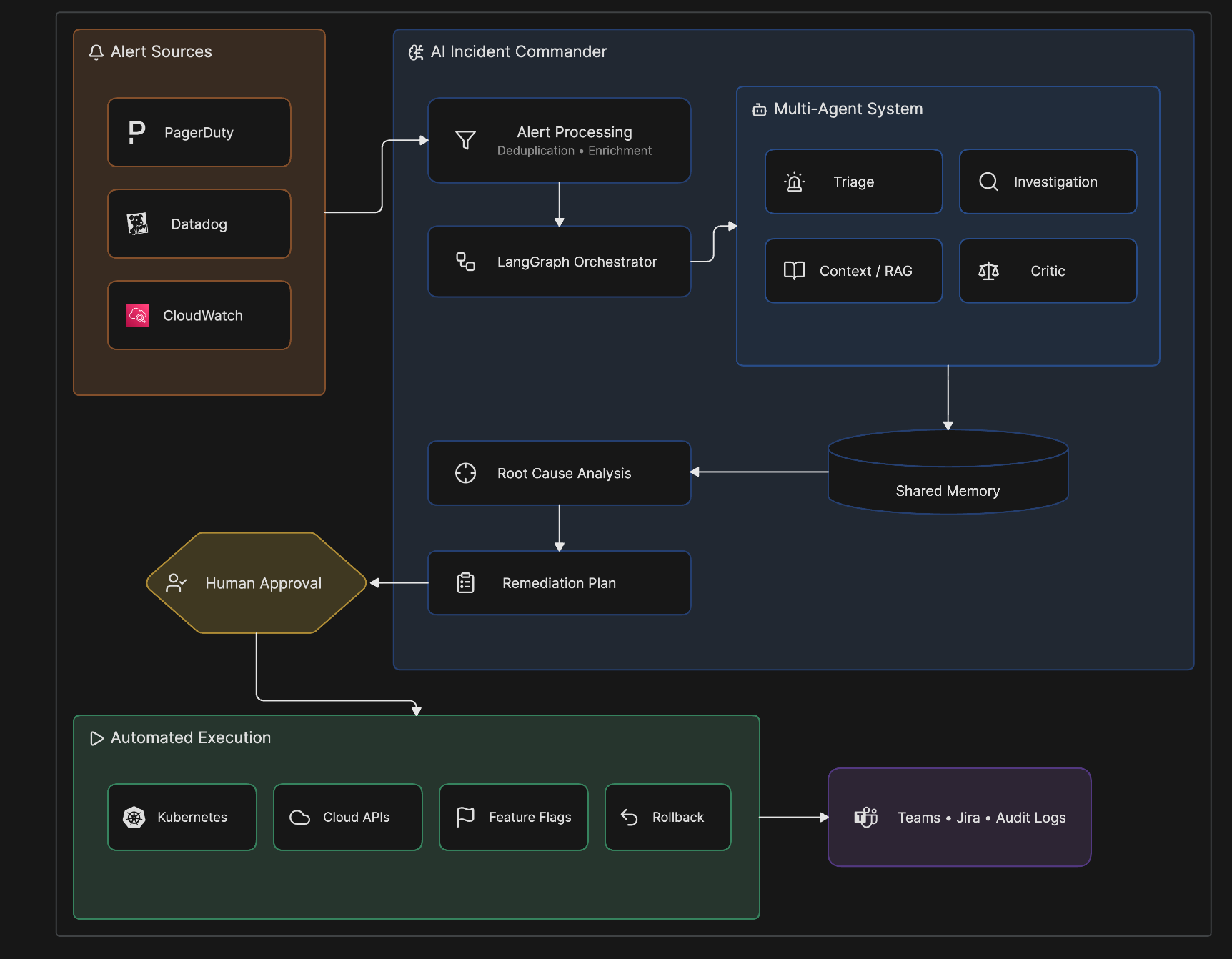Click the Feature Flags node
The image size is (1232, 959).
pos(514,817)
